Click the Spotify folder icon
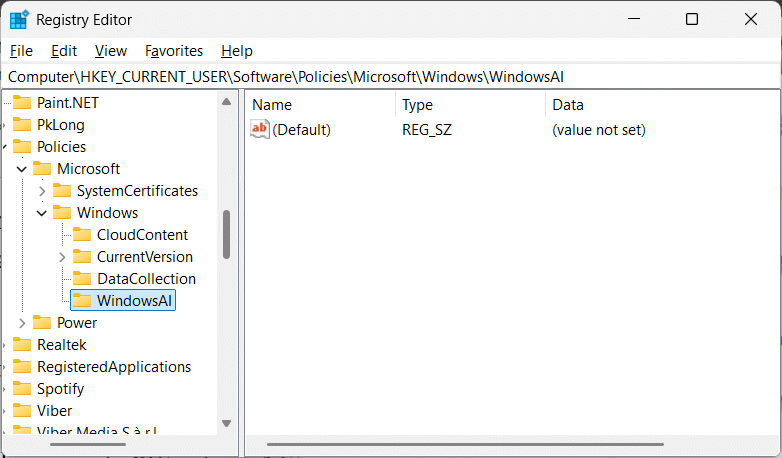Screen dimensions: 782x458 point(22,388)
